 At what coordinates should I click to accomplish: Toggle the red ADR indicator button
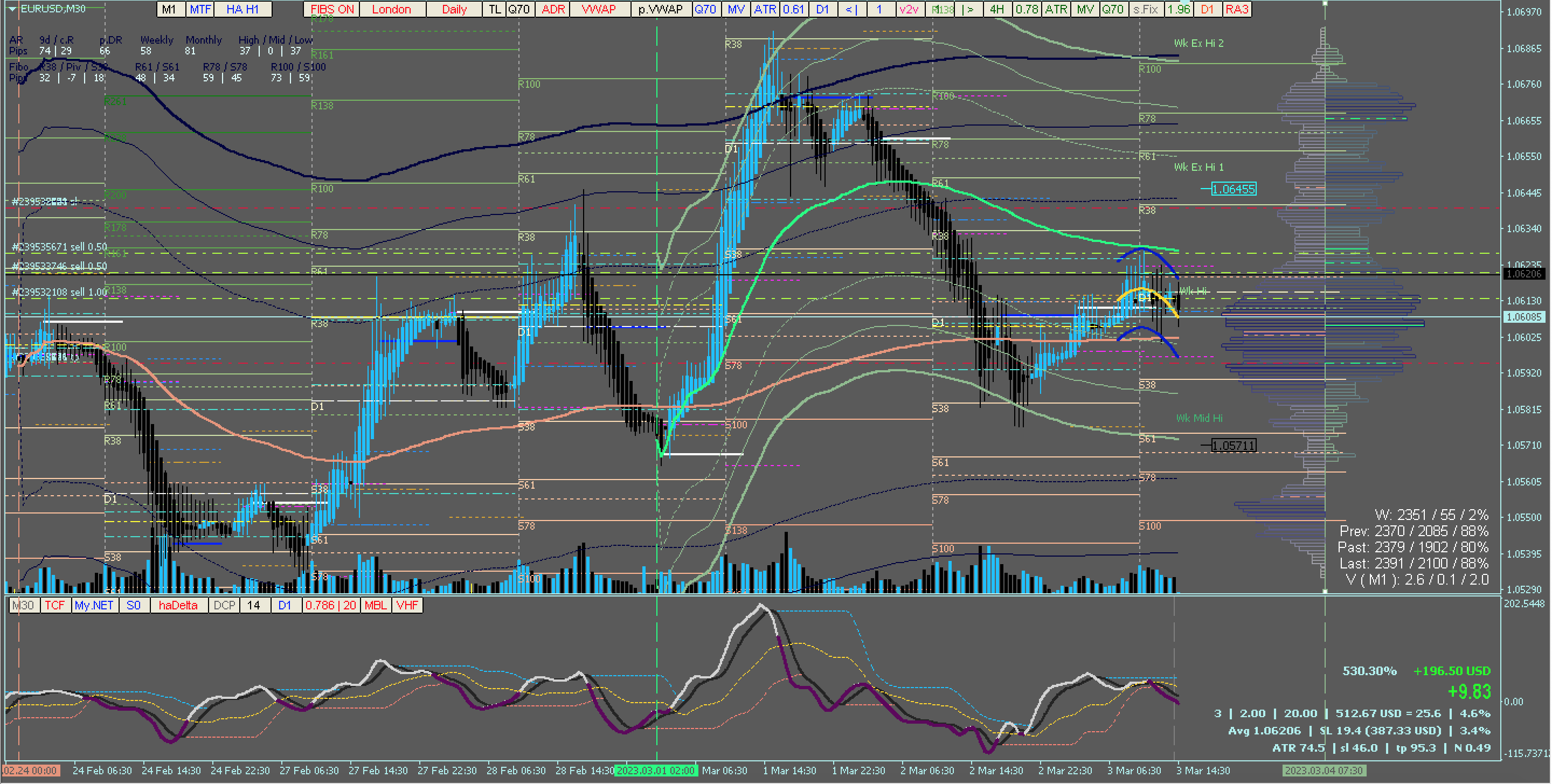(552, 9)
